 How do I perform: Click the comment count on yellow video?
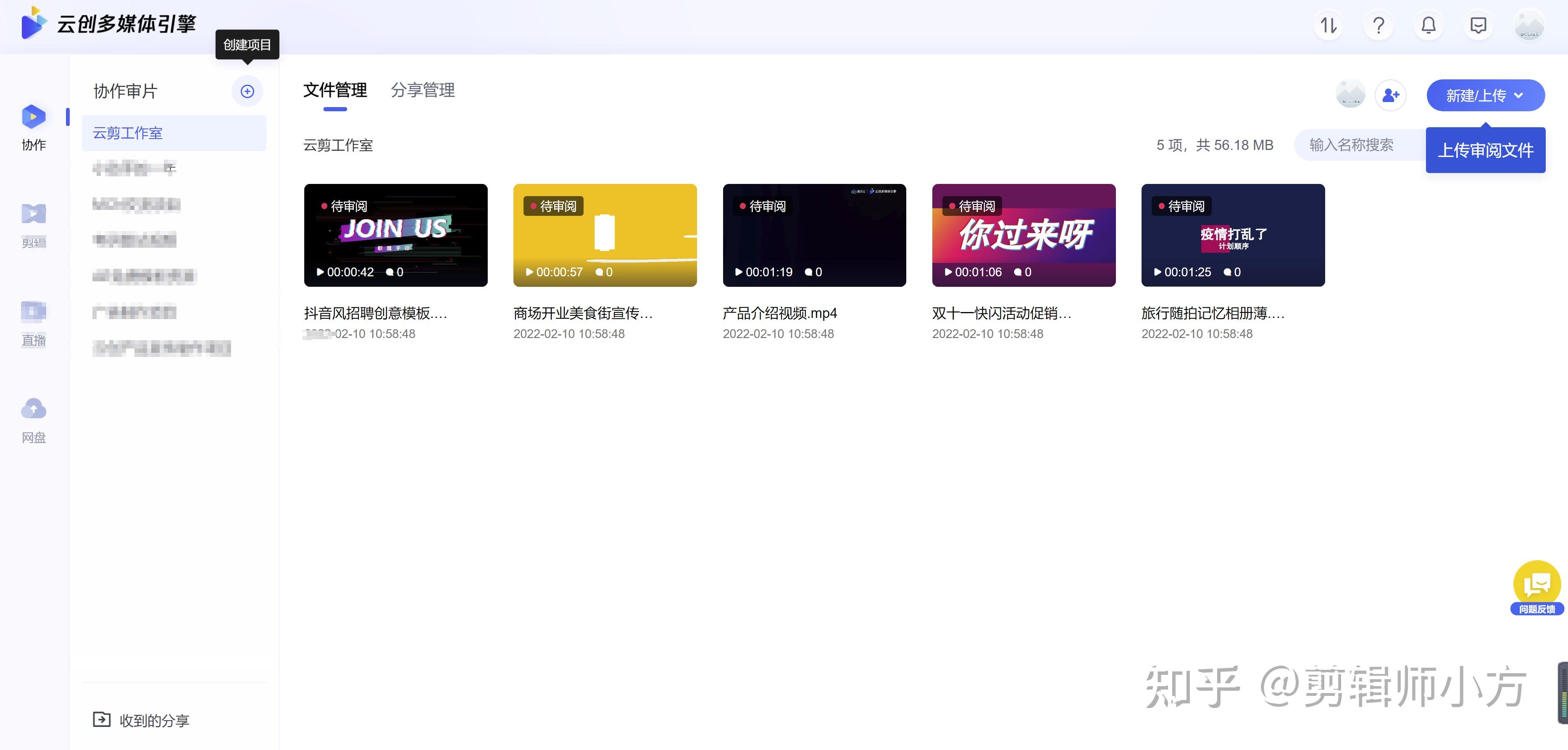pyautogui.click(x=605, y=272)
